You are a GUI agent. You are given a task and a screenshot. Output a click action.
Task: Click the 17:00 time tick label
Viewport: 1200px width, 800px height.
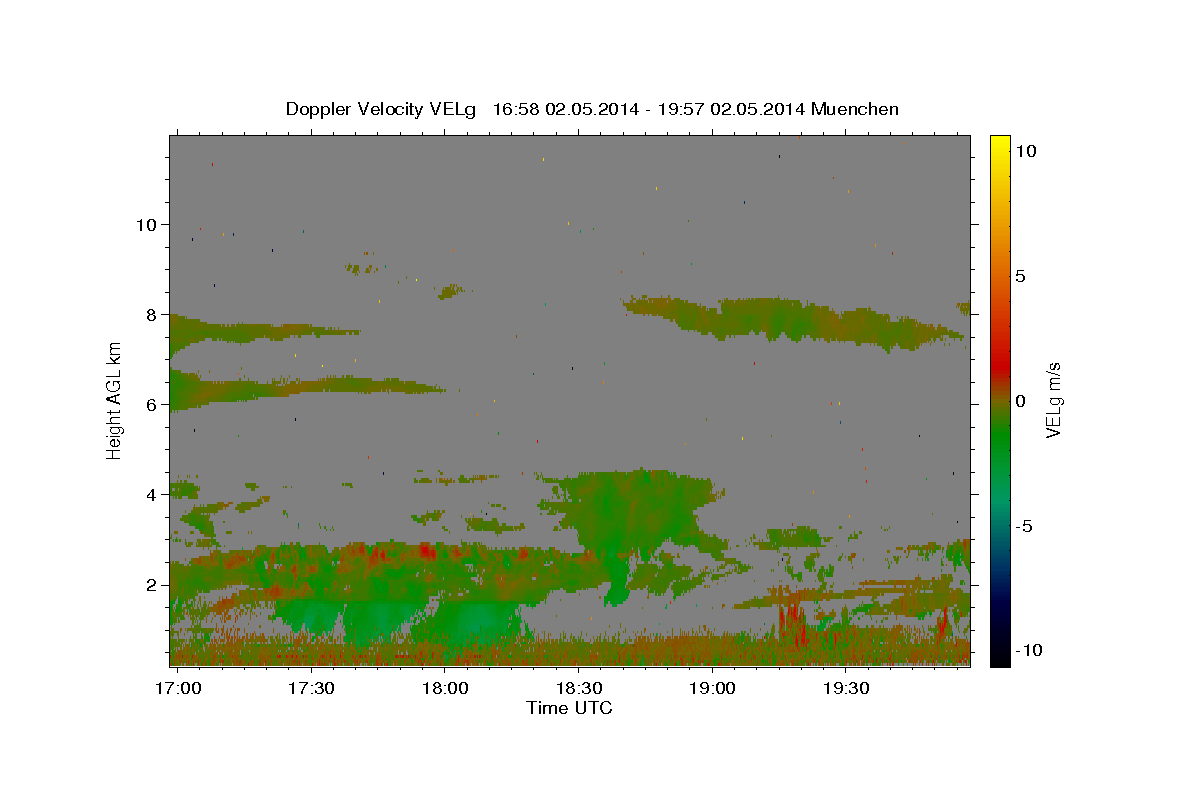[179, 689]
